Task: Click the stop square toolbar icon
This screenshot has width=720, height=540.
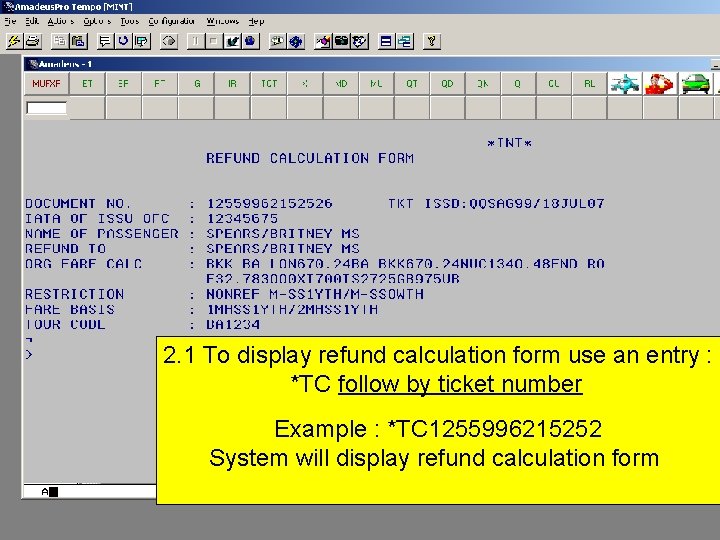Action: tap(214, 41)
